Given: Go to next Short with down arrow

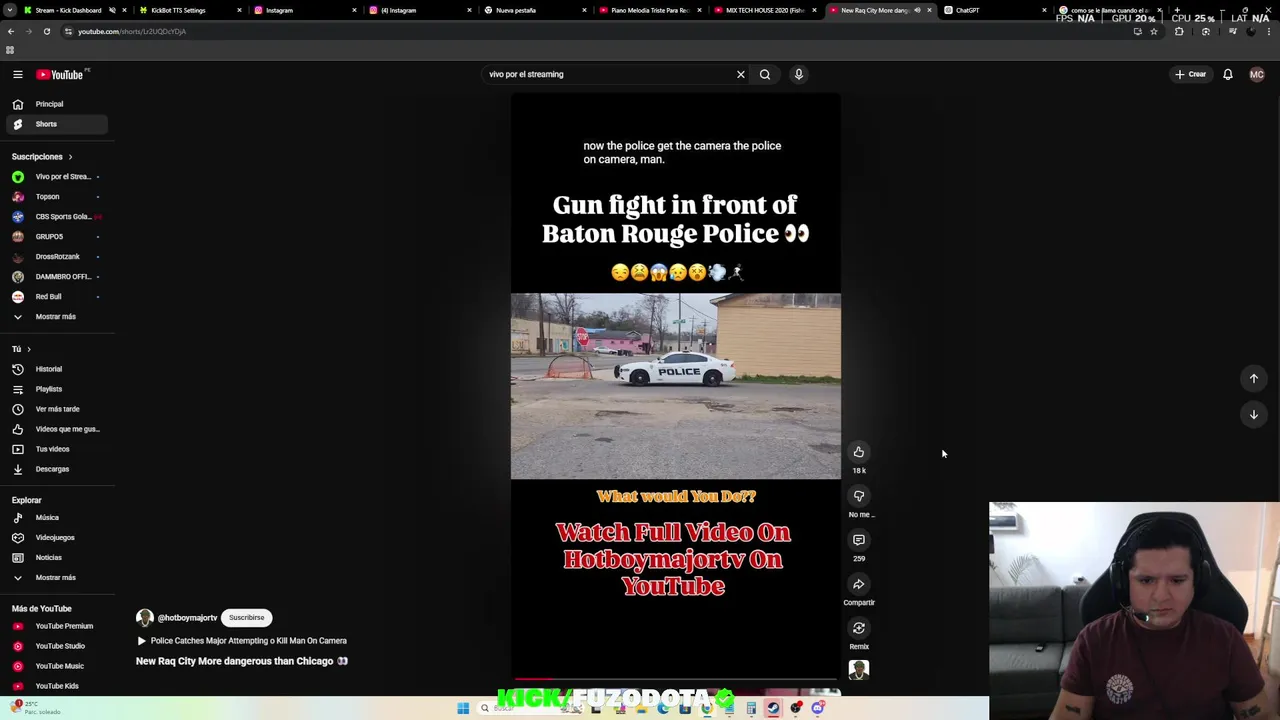Looking at the screenshot, I should tap(1253, 414).
